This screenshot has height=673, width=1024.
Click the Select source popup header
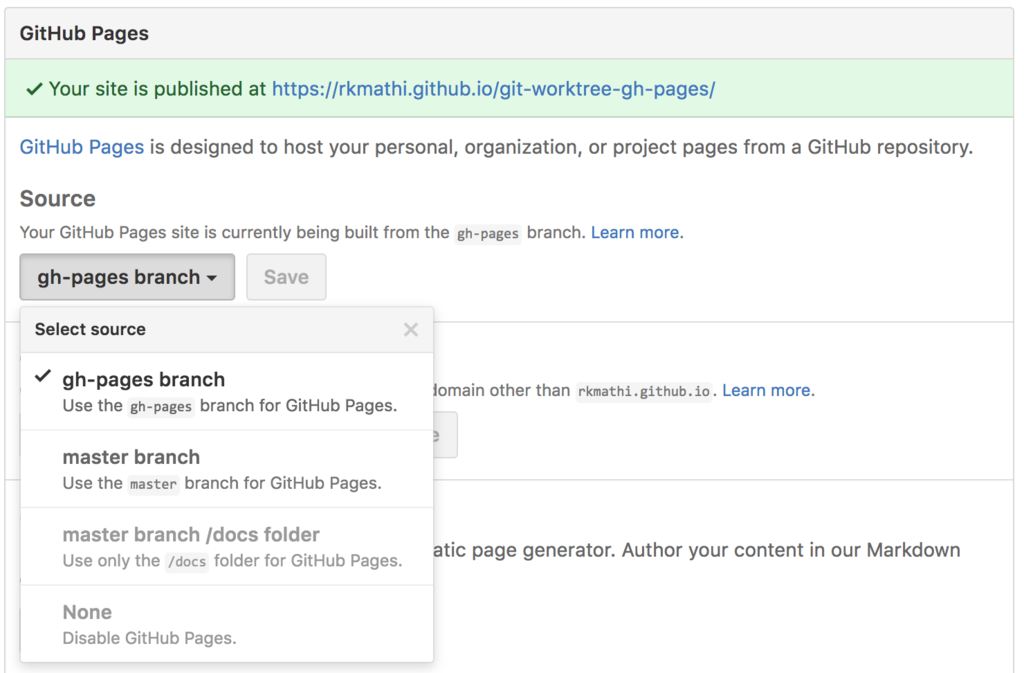(x=90, y=329)
